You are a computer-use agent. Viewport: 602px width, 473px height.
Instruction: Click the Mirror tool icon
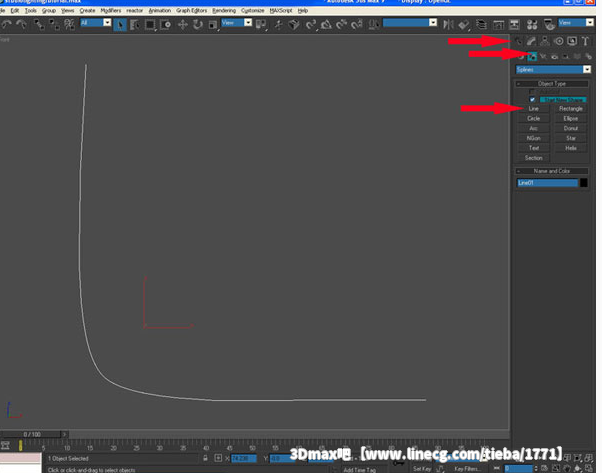pyautogui.click(x=448, y=25)
